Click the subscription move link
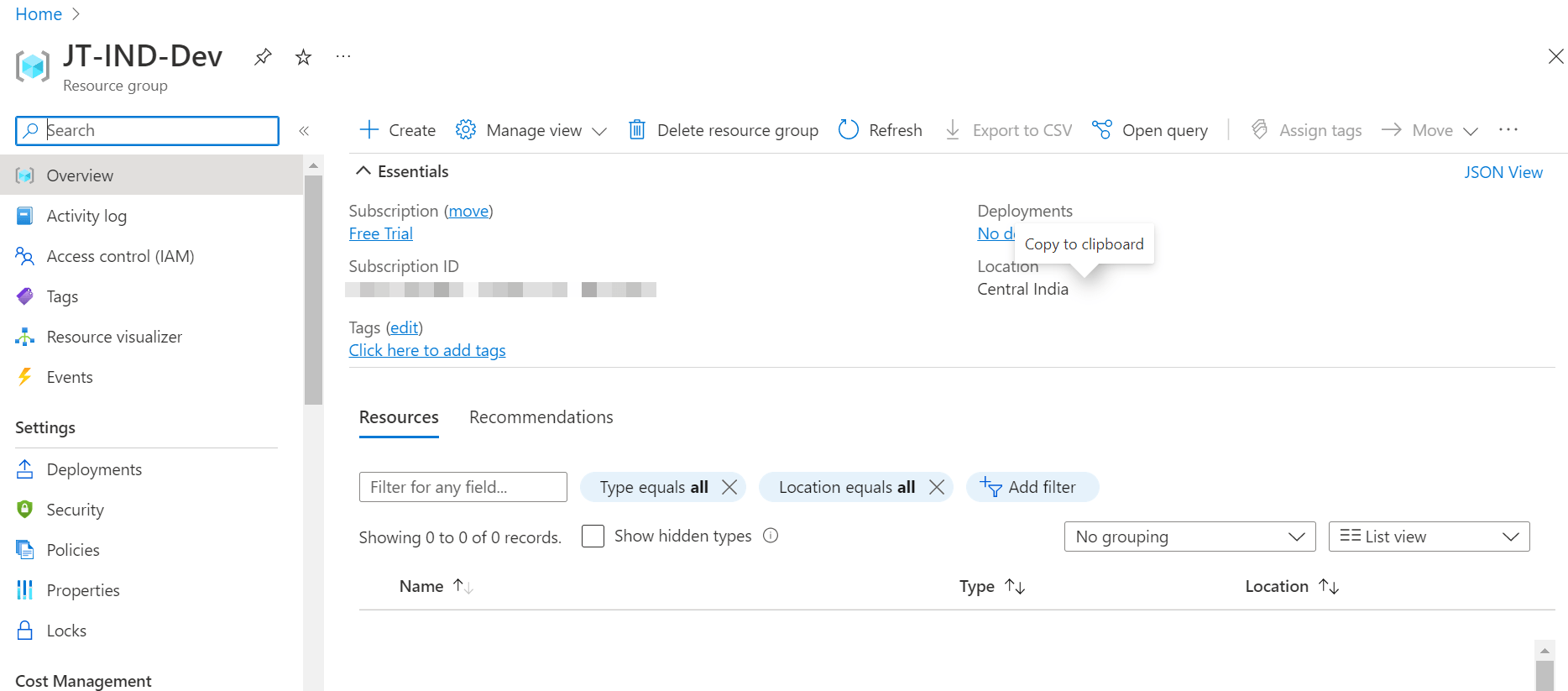The width and height of the screenshot is (1568, 691). pyautogui.click(x=468, y=211)
